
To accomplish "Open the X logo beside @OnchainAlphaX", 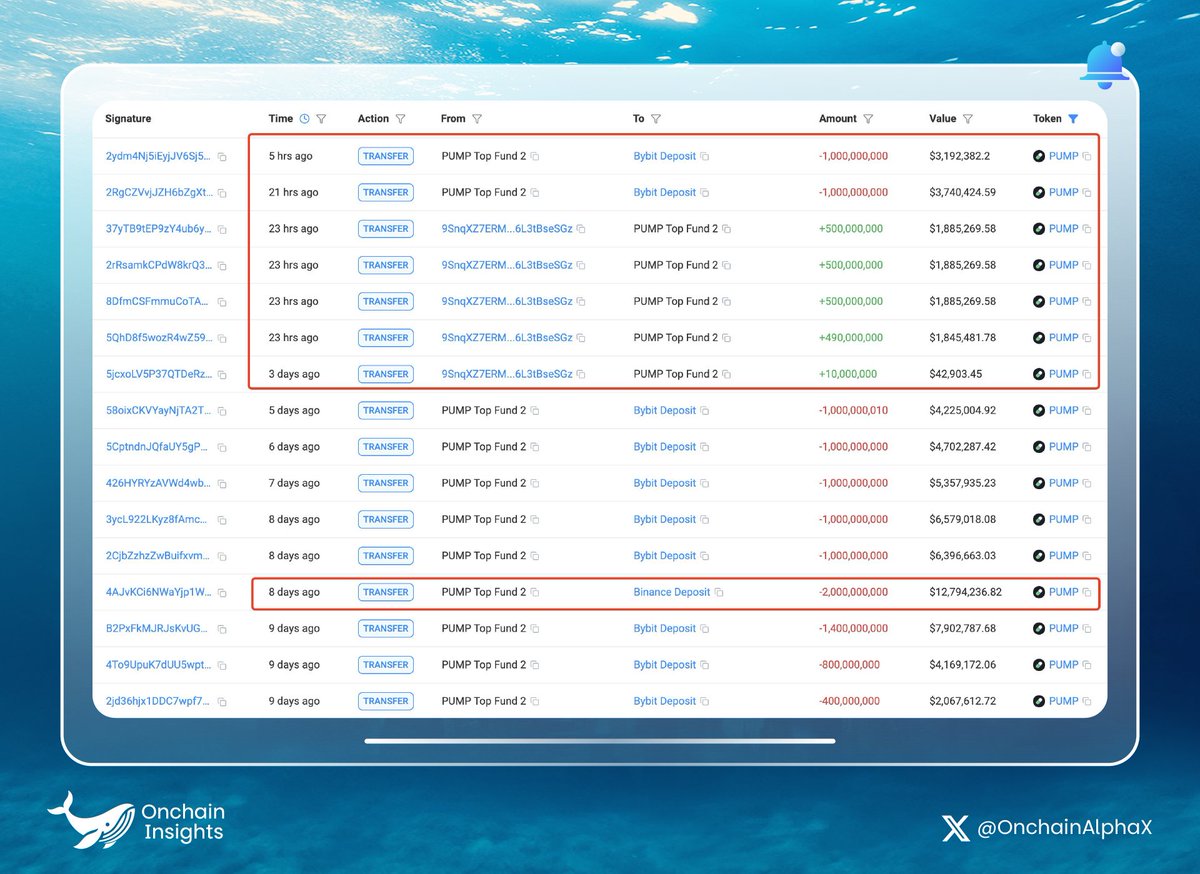I will (x=956, y=828).
